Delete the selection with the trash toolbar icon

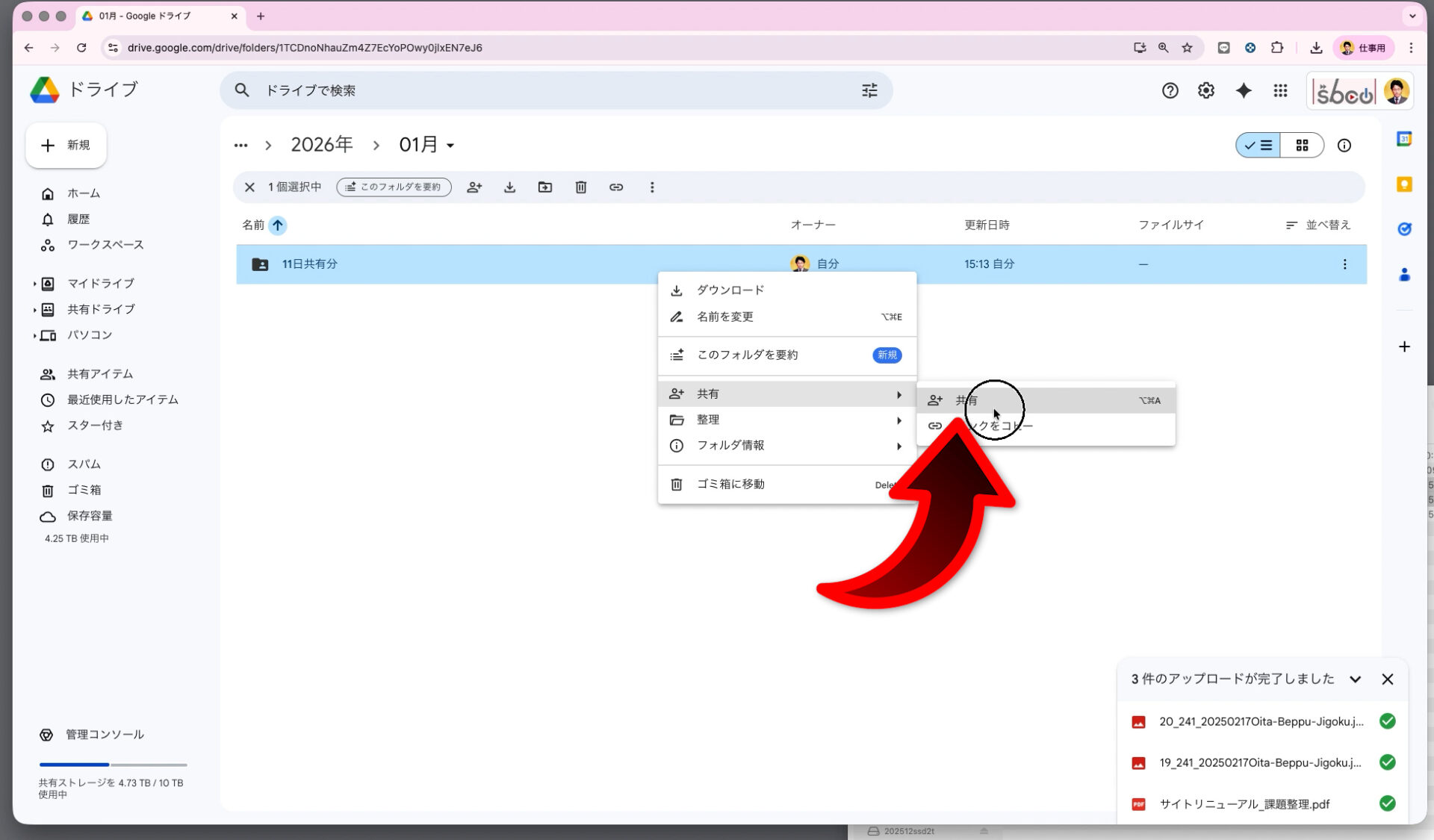(581, 187)
